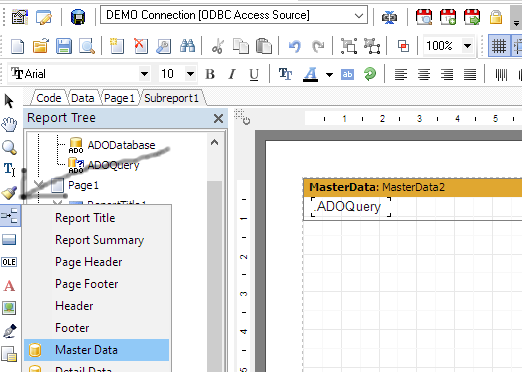This screenshot has width=522, height=372.
Task: Switch to the Page1 tab
Action: [x=119, y=98]
